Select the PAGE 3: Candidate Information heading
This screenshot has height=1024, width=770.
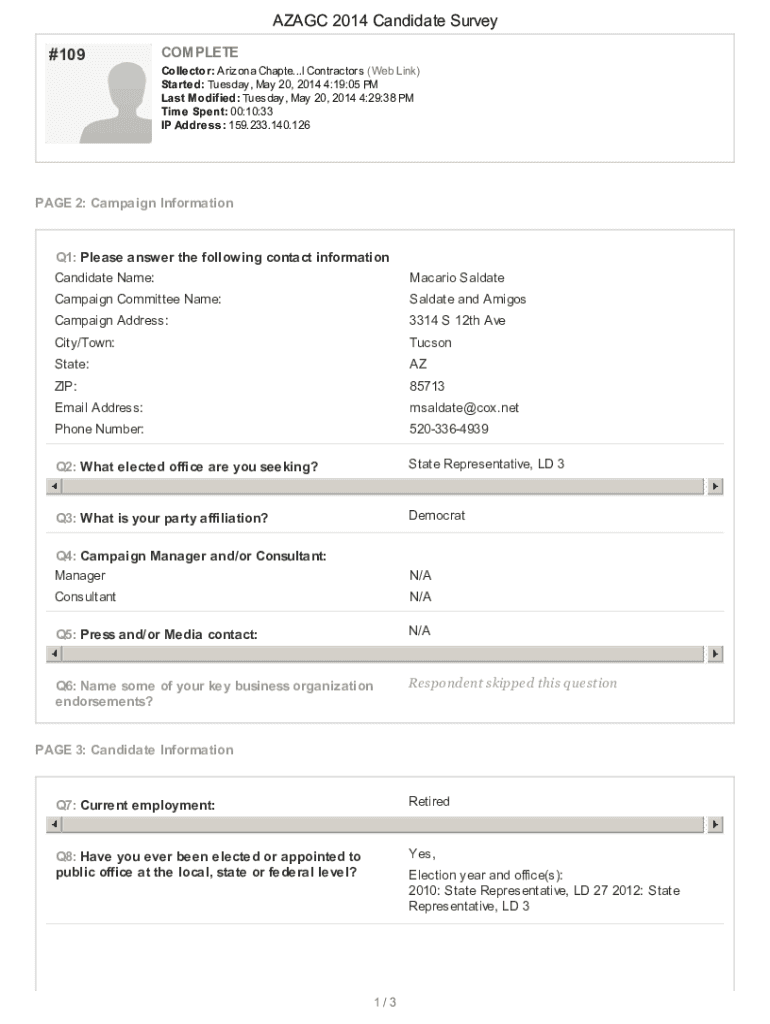click(134, 750)
